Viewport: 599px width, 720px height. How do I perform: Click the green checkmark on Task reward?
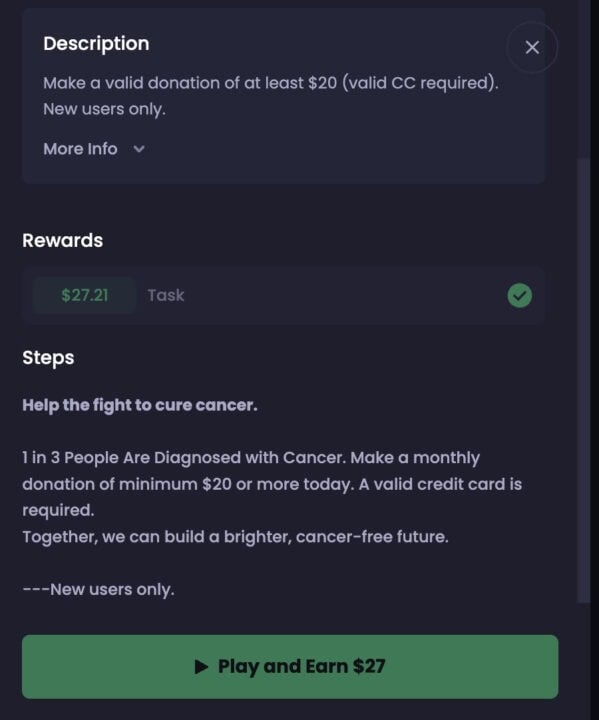pyautogui.click(x=520, y=295)
